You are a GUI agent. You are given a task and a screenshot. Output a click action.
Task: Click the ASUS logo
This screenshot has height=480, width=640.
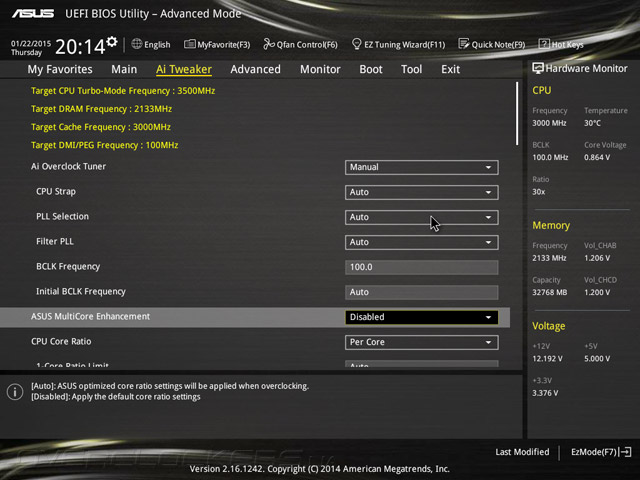(33, 14)
